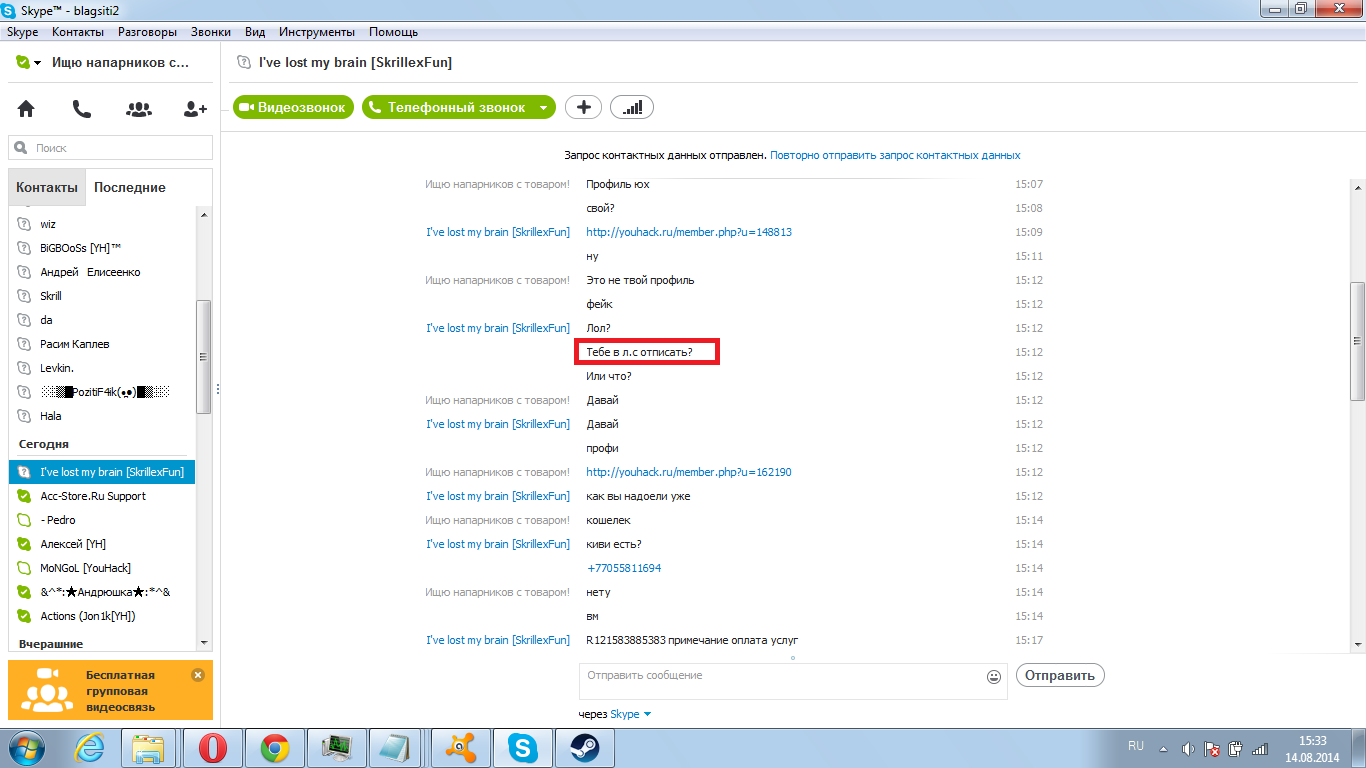
Task: Open Avast antivirus taskbar icon
Action: click(x=459, y=747)
